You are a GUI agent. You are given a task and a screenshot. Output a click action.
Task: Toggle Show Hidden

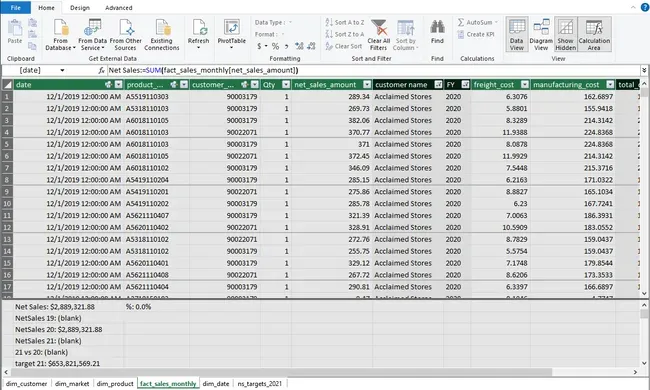(565, 34)
